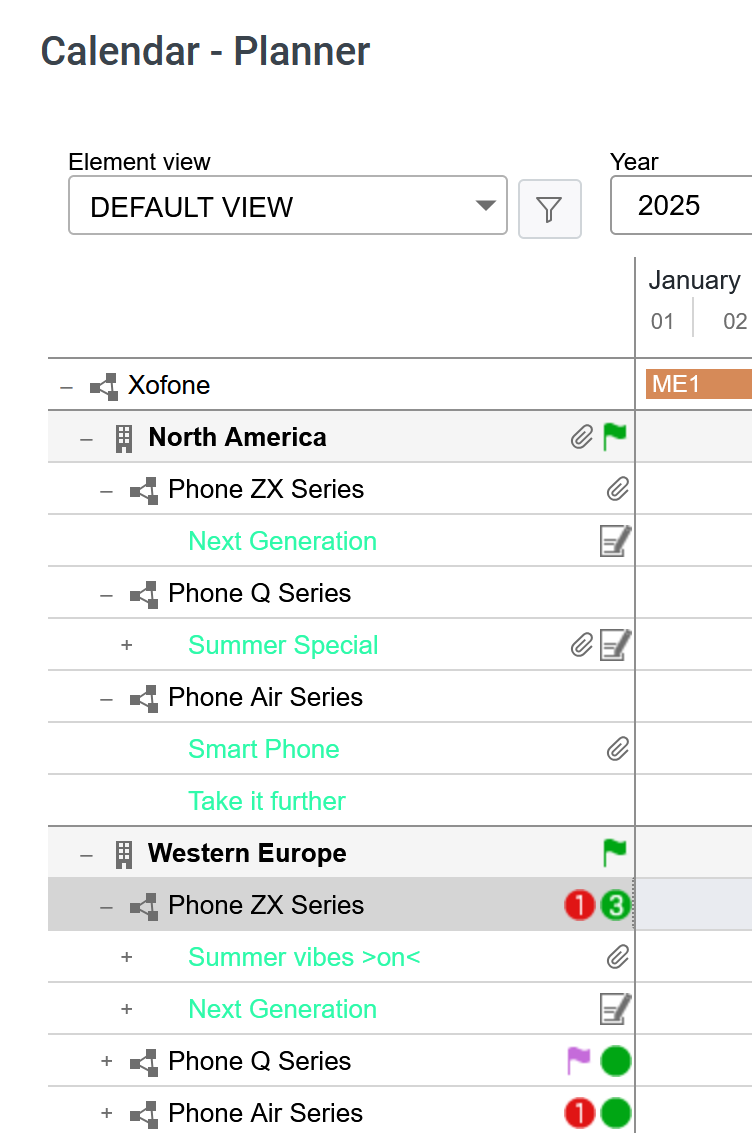The image size is (752, 1133).
Task: Collapse the Western Europe group
Action: click(x=87, y=856)
